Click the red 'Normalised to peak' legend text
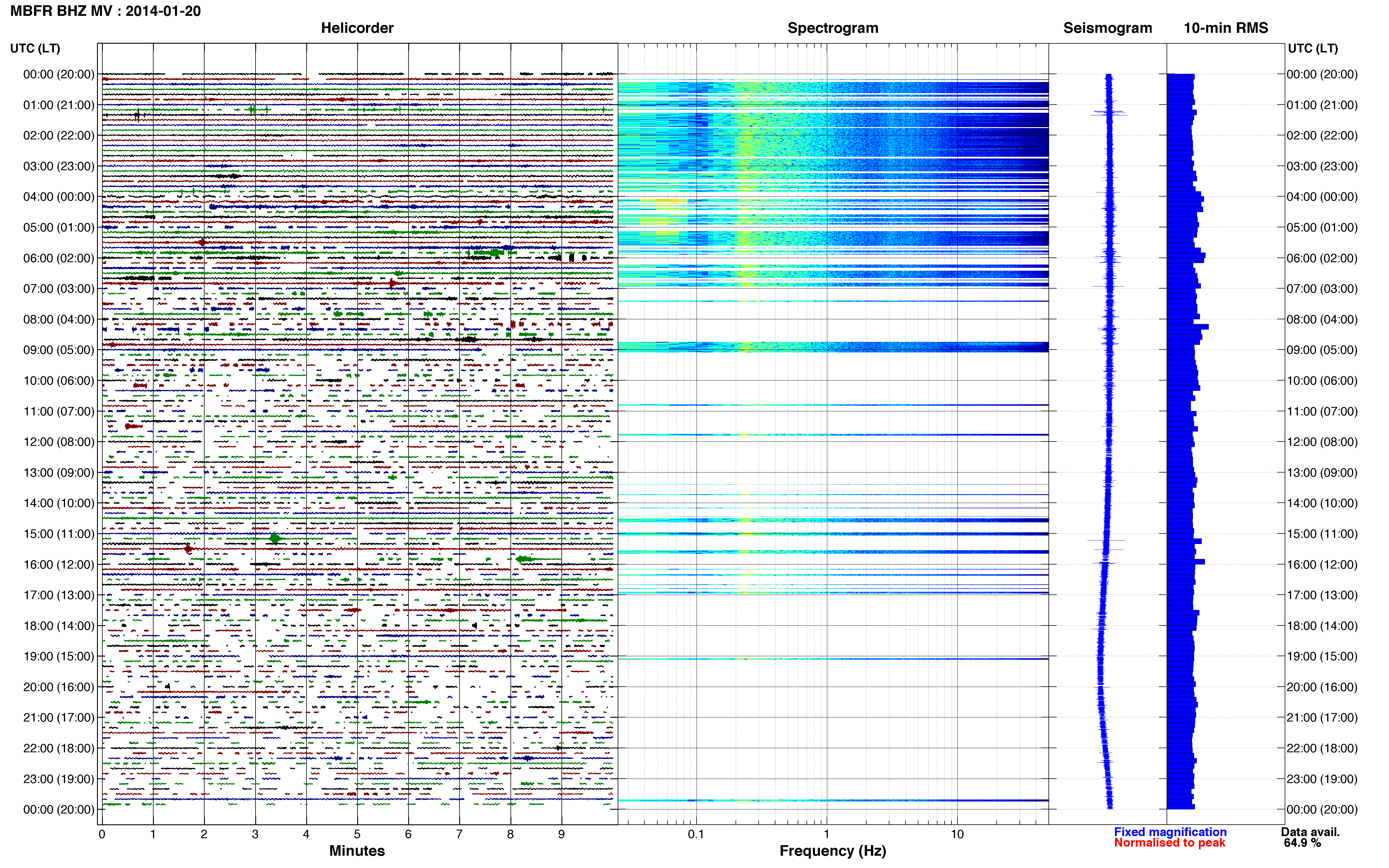The height and width of the screenshot is (868, 1389). 1169,843
